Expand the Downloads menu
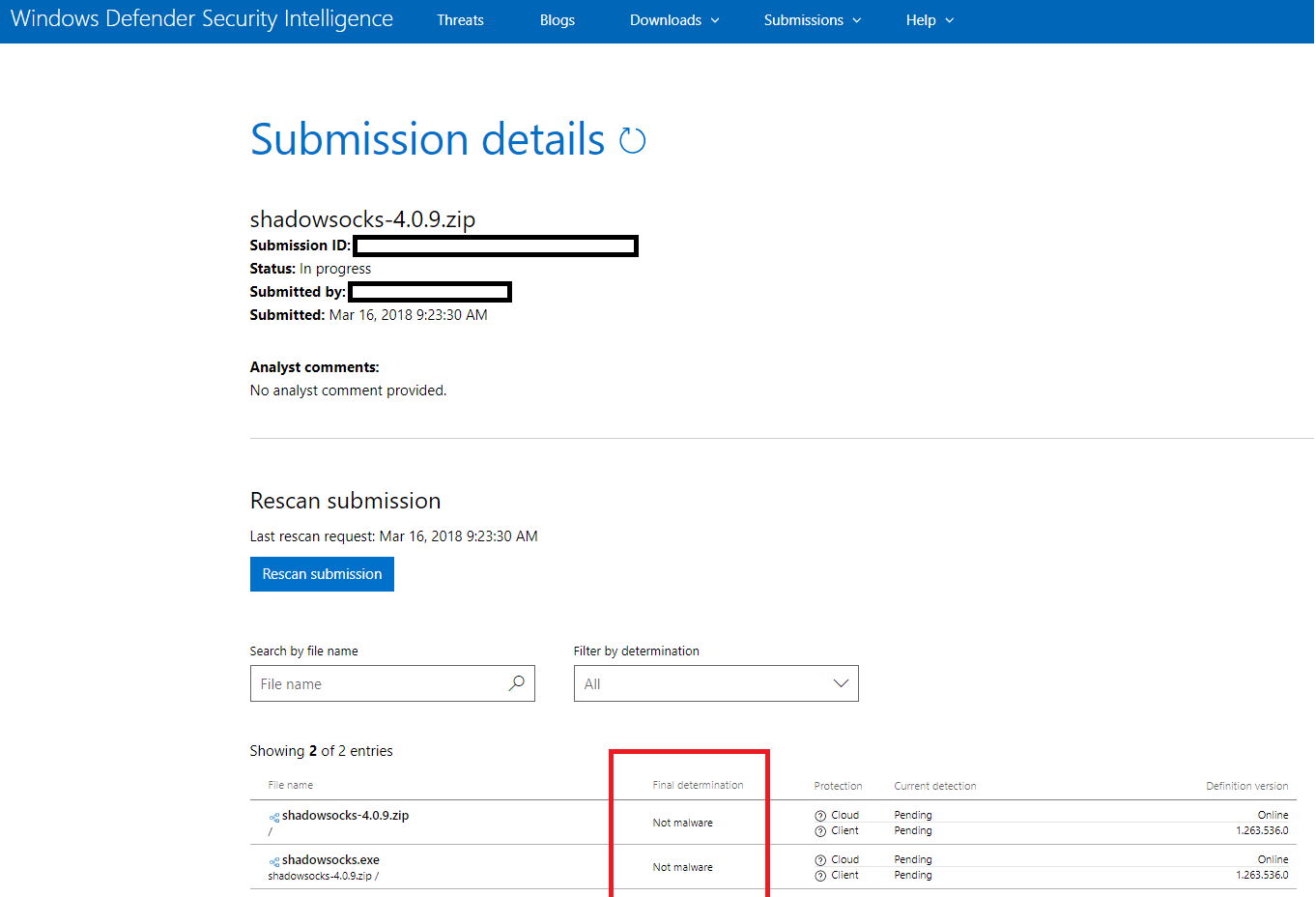This screenshot has height=897, width=1316. (674, 20)
